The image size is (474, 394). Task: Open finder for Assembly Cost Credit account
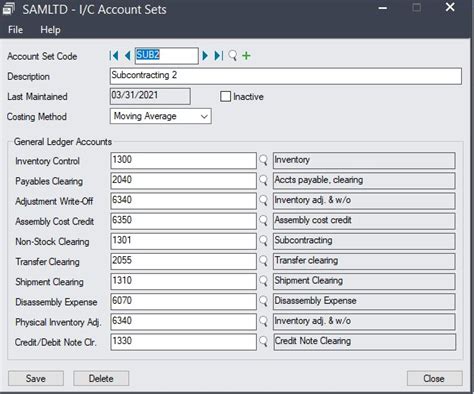pos(263,221)
